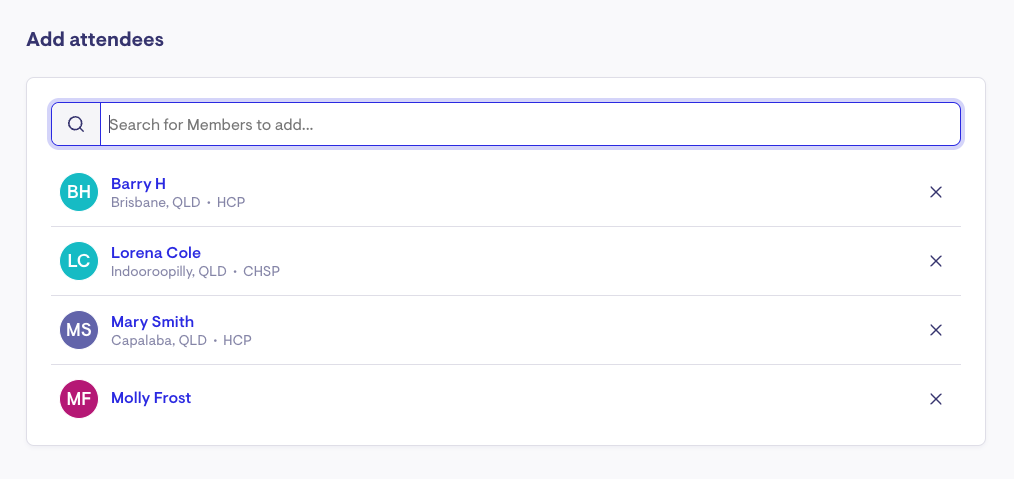
Task: Click the Capalaba, QLD location text
Action: (x=158, y=340)
